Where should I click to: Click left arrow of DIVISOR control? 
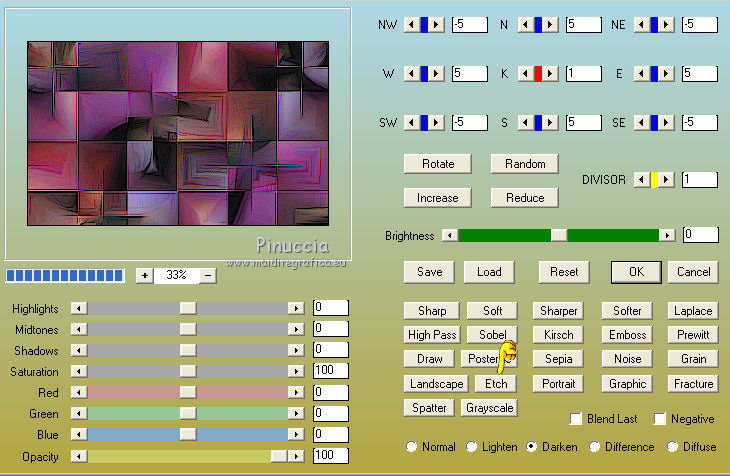click(x=642, y=180)
